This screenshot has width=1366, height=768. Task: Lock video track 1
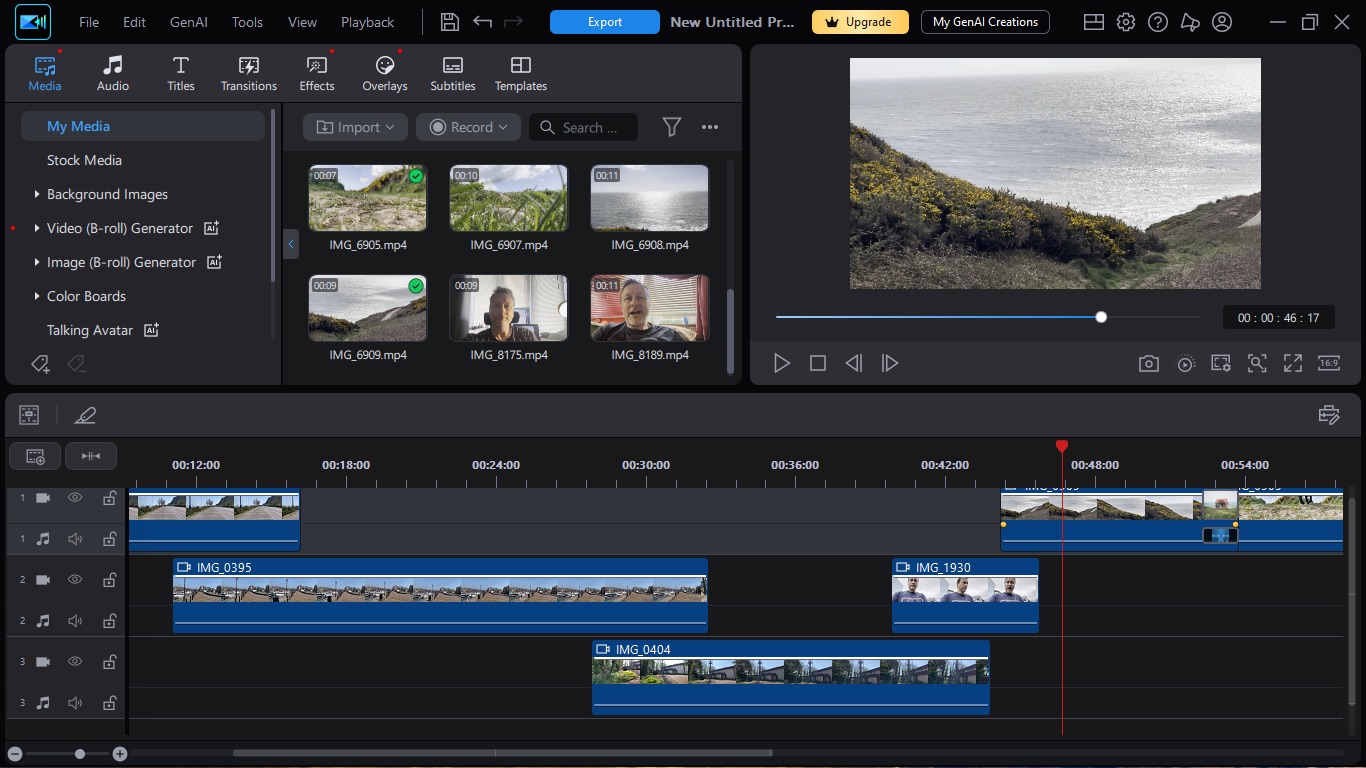click(109, 498)
